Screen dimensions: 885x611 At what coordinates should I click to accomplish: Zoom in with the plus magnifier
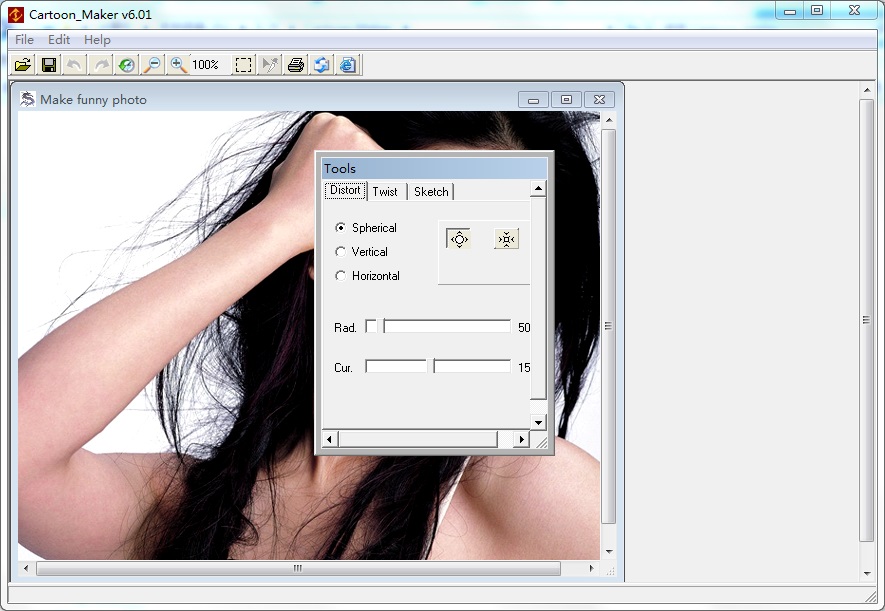tap(178, 65)
